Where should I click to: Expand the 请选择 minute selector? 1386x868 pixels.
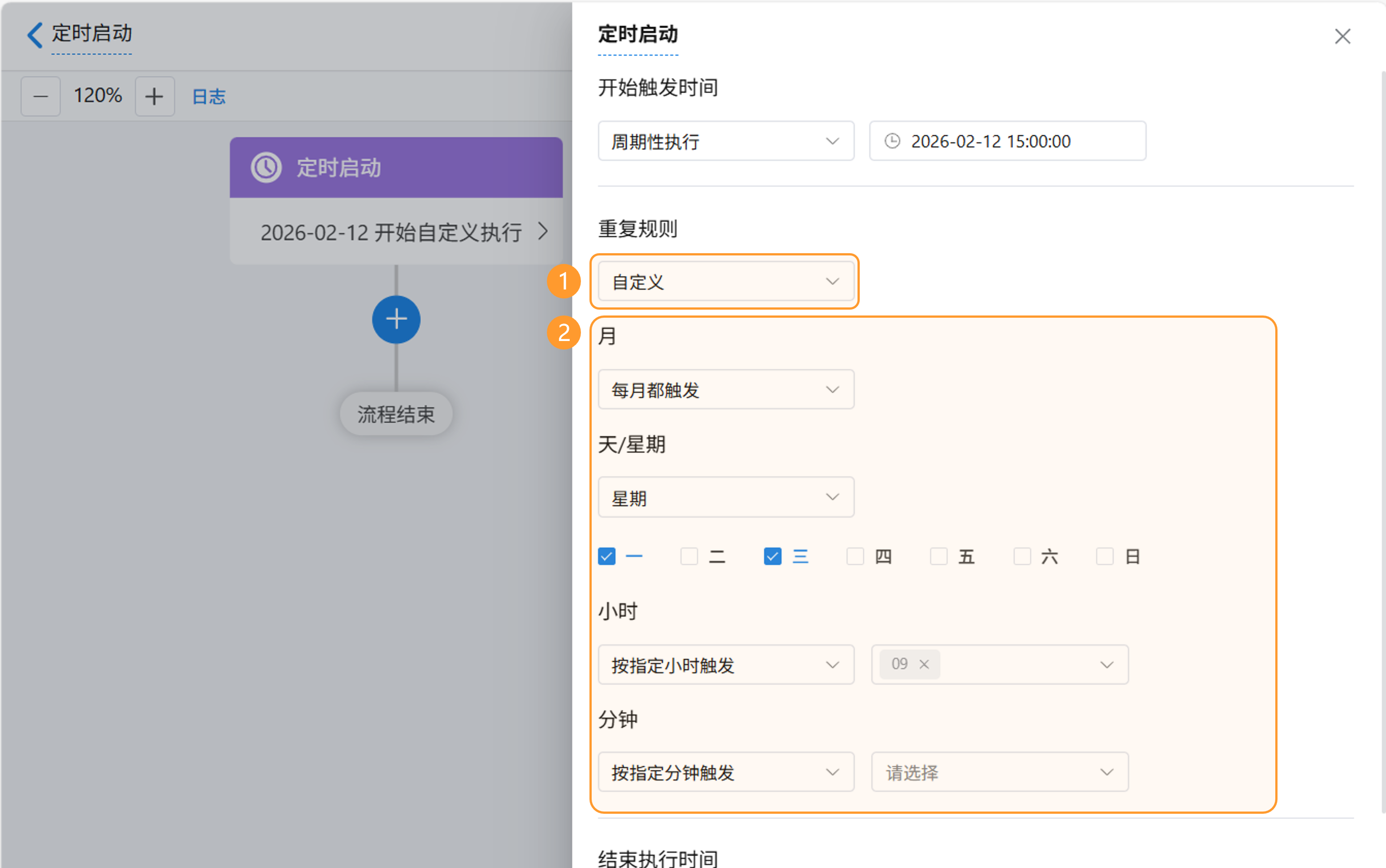(x=999, y=772)
